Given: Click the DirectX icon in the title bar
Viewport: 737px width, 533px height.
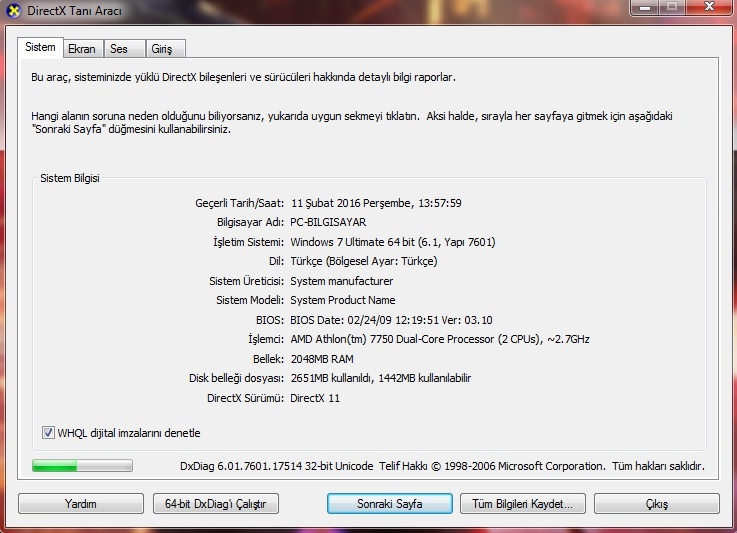Looking at the screenshot, I should [x=14, y=10].
